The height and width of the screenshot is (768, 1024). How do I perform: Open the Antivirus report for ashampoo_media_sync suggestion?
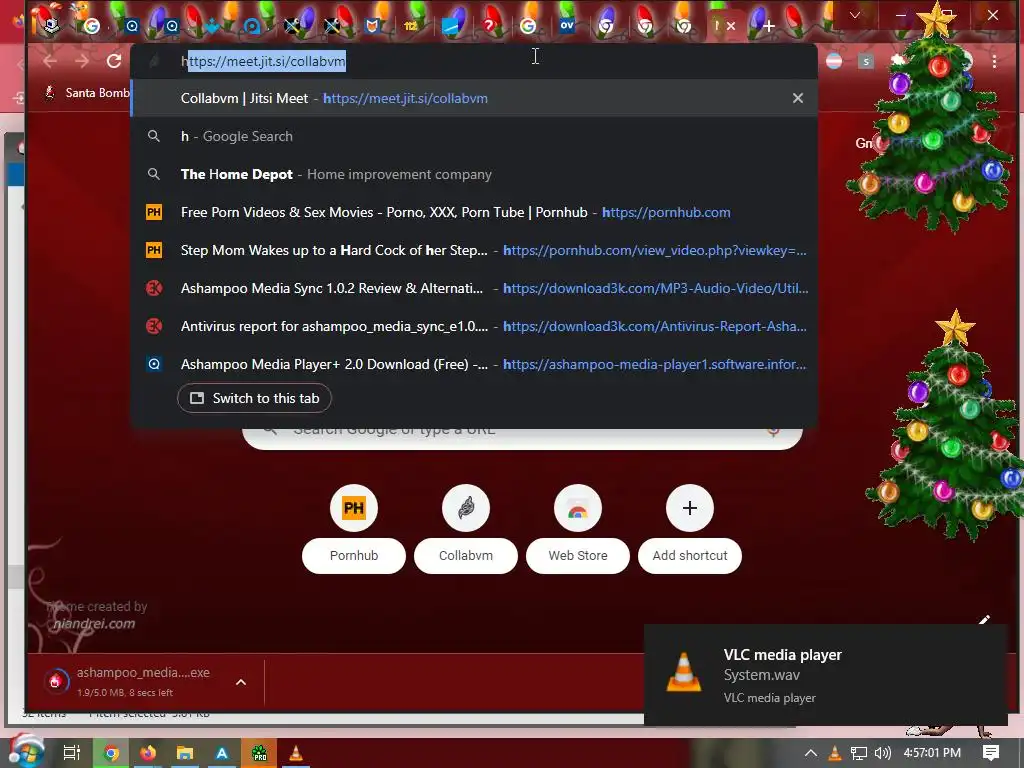474,326
